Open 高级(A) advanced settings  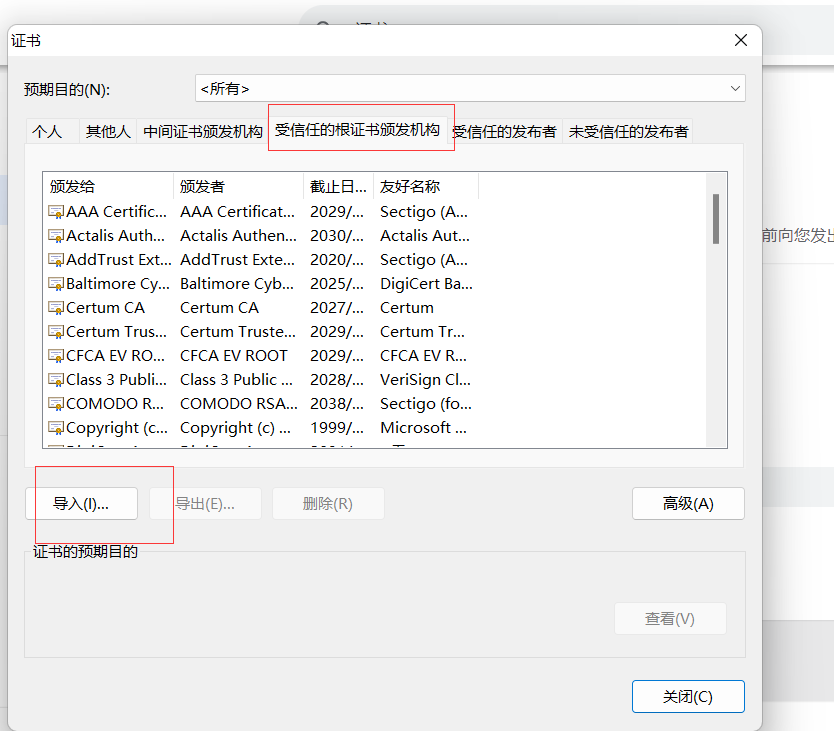688,504
